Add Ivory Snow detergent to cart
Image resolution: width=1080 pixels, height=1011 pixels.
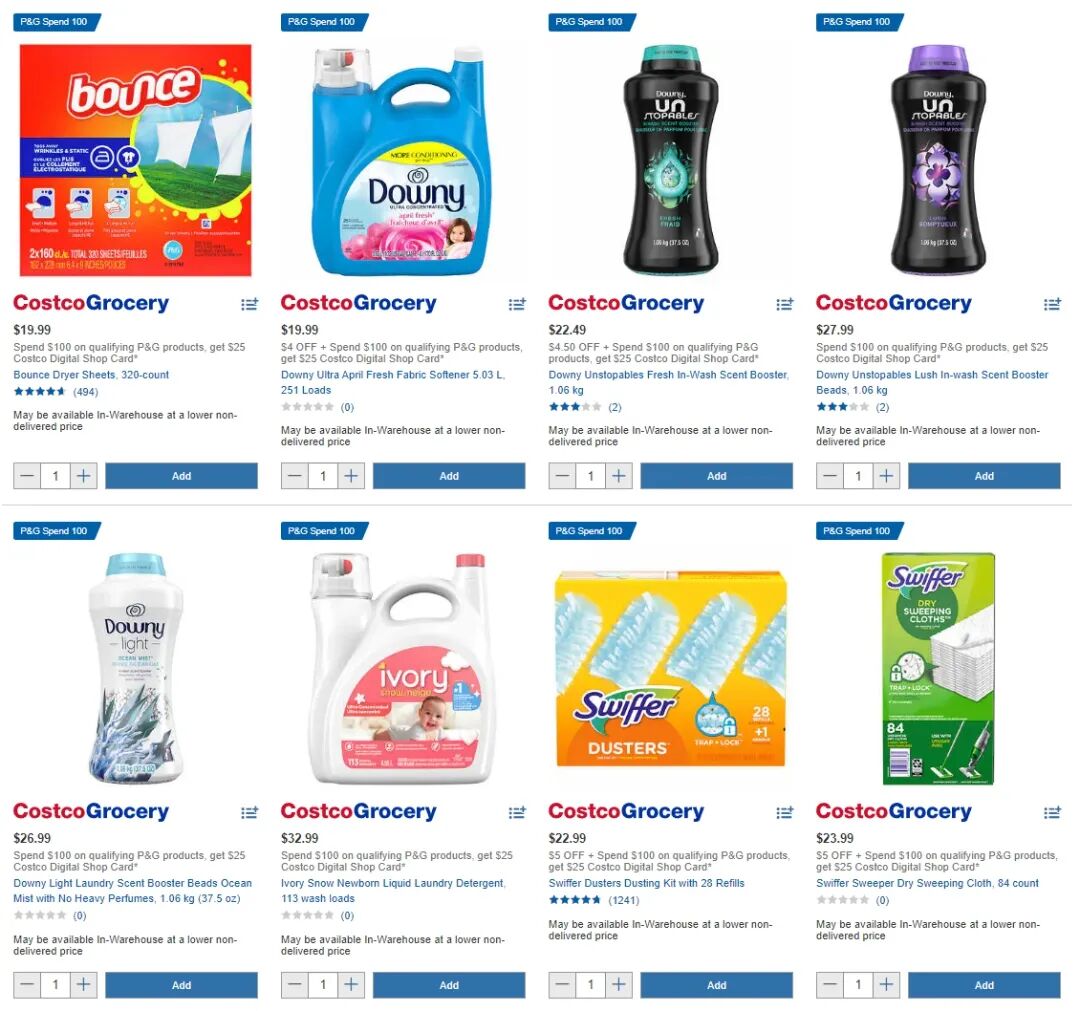tap(449, 985)
